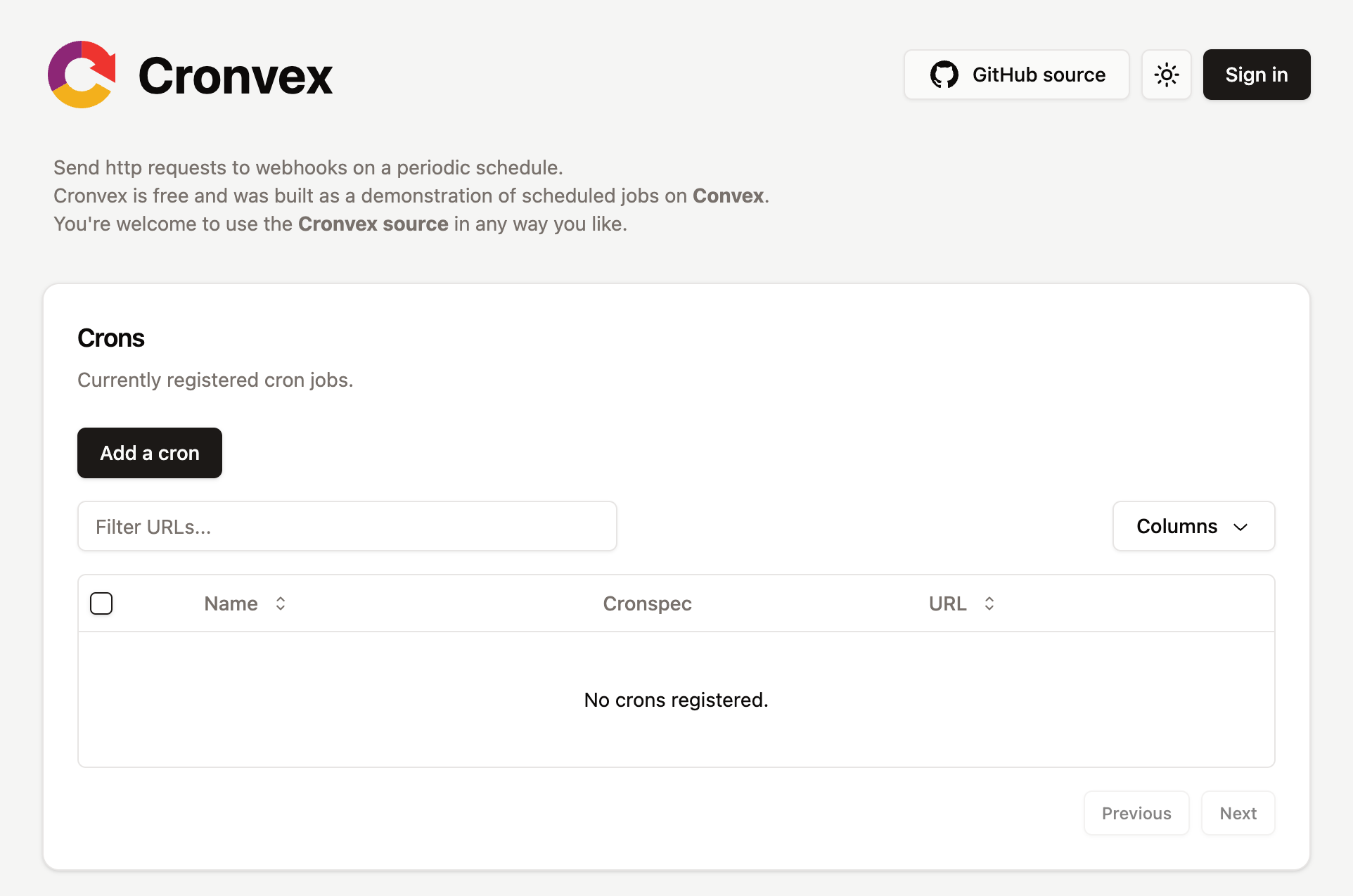Click the Name column sort icon
Image resolution: width=1353 pixels, height=896 pixels.
tap(281, 602)
